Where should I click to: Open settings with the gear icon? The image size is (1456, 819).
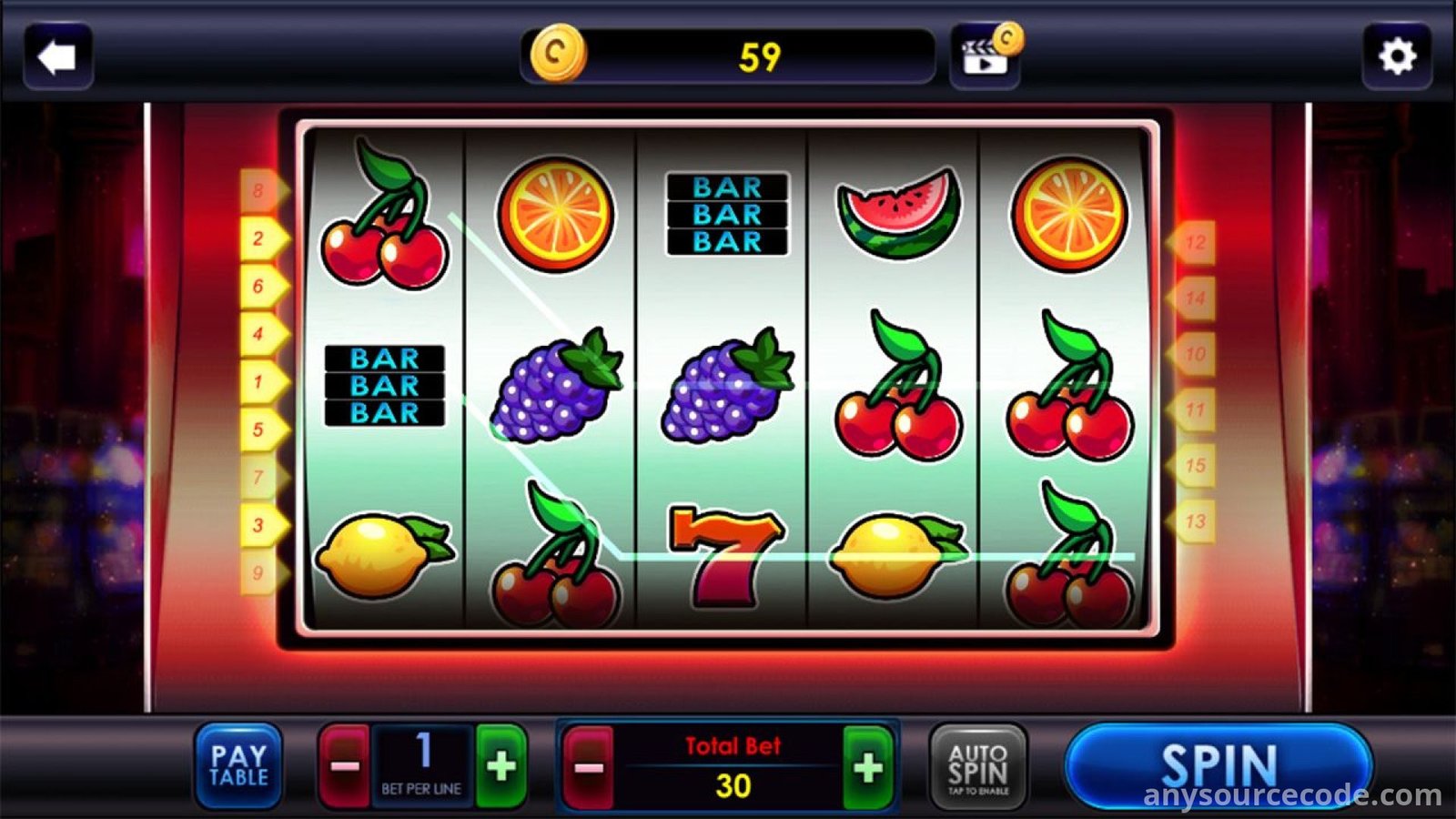(x=1397, y=57)
